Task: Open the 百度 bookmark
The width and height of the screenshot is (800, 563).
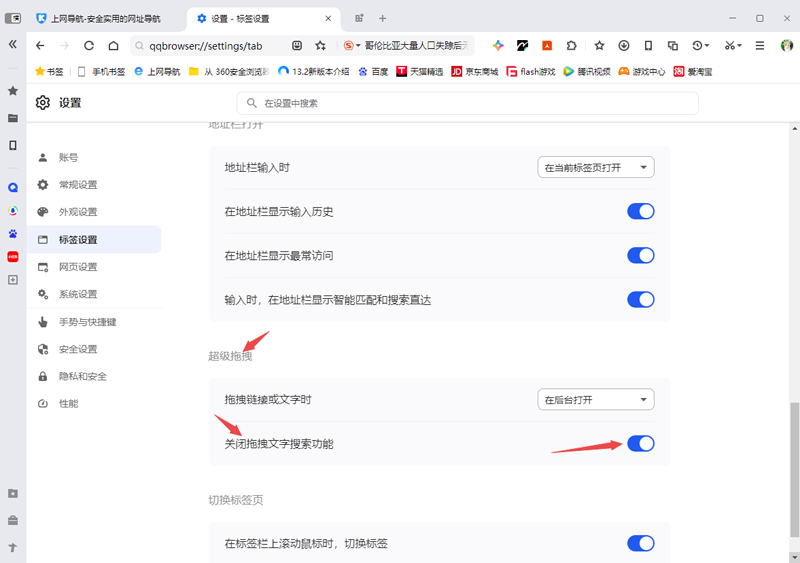Action: point(373,71)
